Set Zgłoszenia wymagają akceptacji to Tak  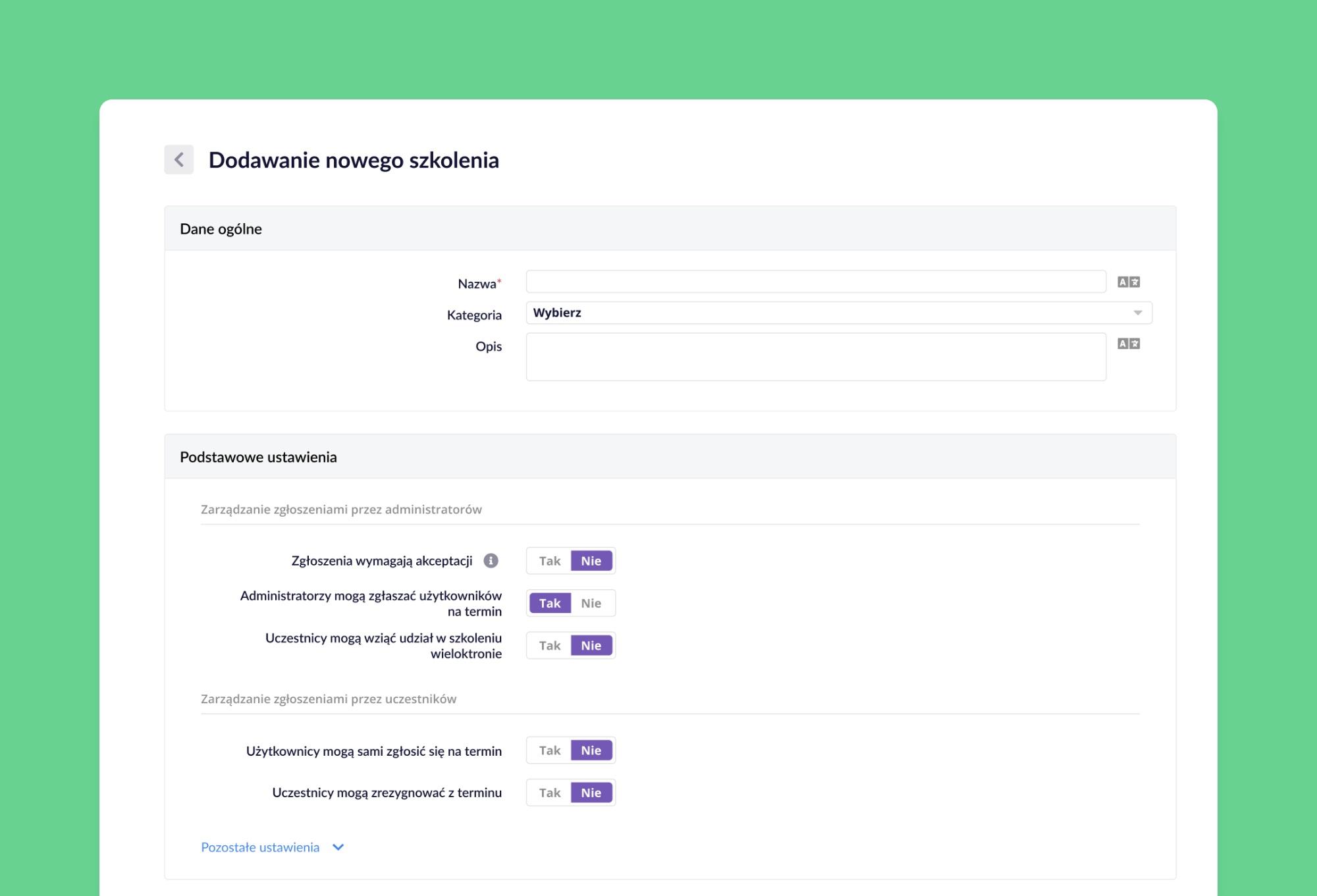[x=550, y=561]
